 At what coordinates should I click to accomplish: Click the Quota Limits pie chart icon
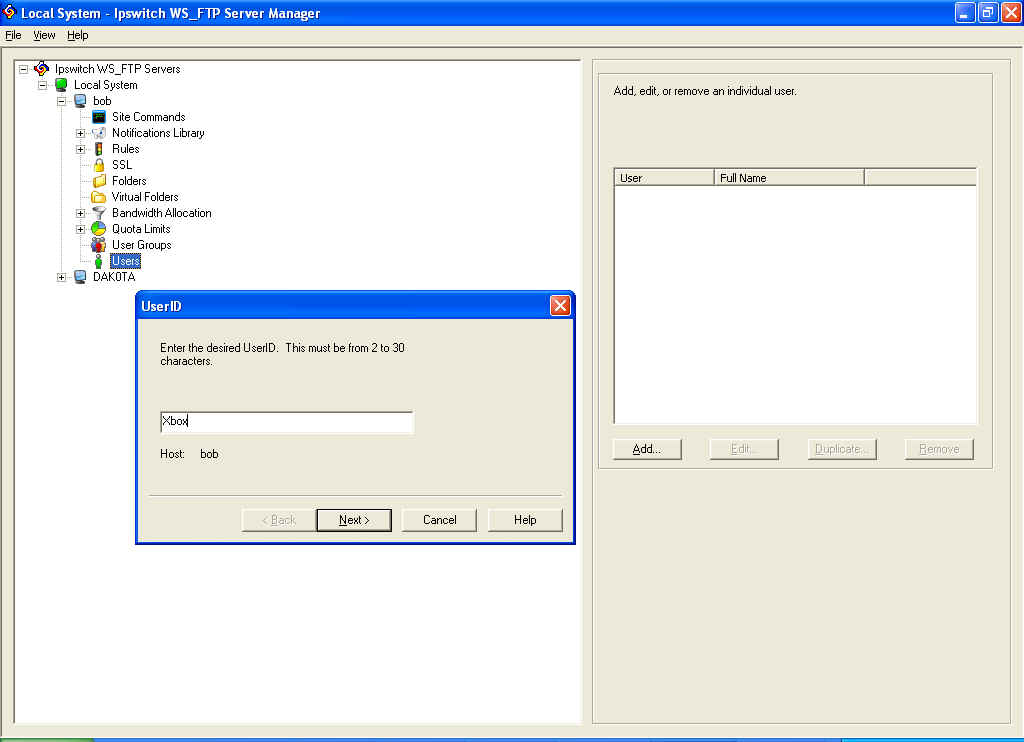point(99,229)
